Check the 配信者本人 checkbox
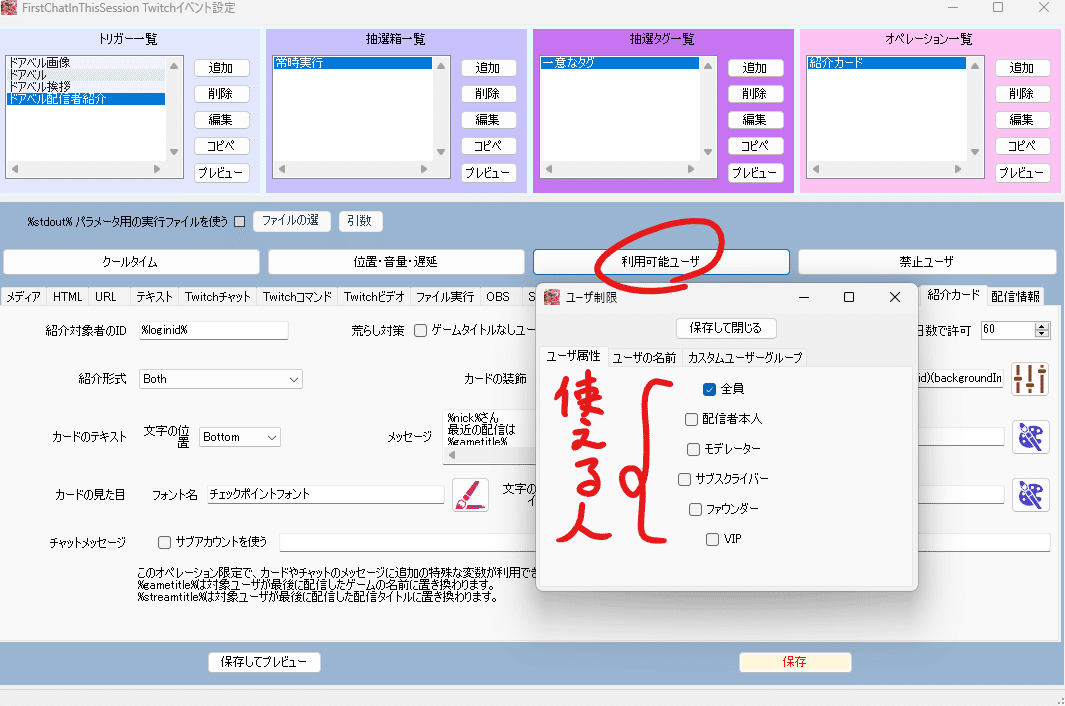 691,419
